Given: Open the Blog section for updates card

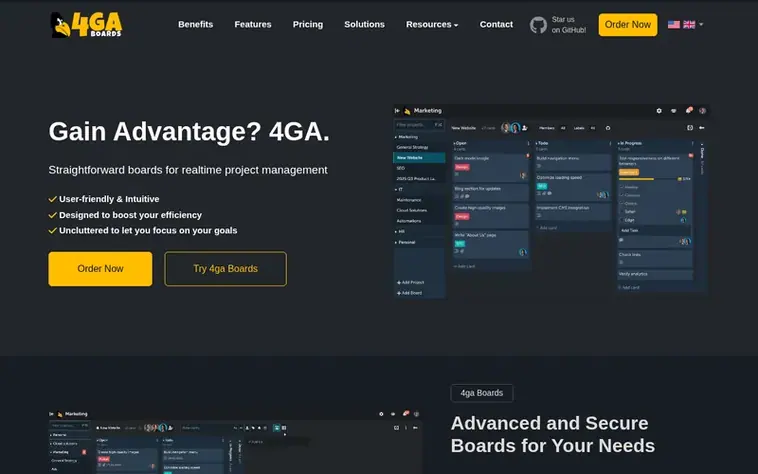Looking at the screenshot, I should click(x=490, y=192).
